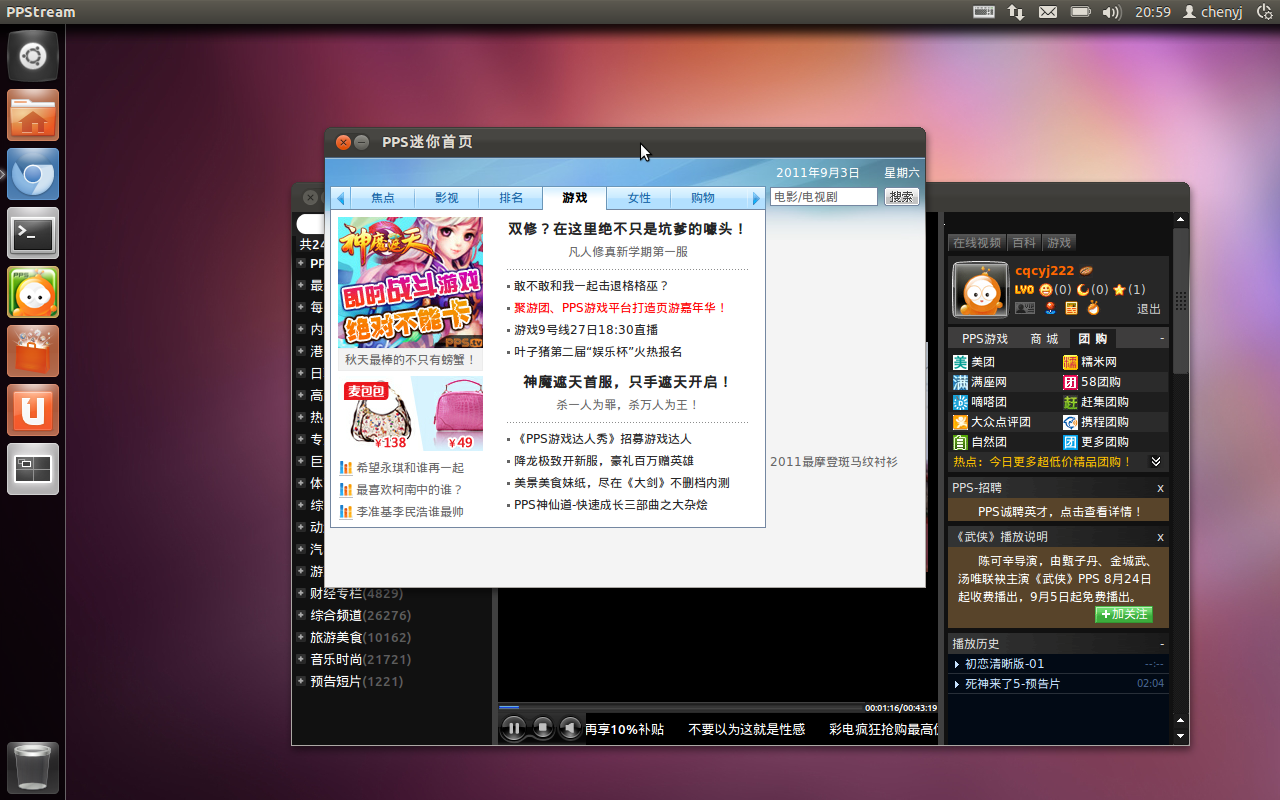
Task: Click the video progress bar in the player
Action: pos(680,707)
